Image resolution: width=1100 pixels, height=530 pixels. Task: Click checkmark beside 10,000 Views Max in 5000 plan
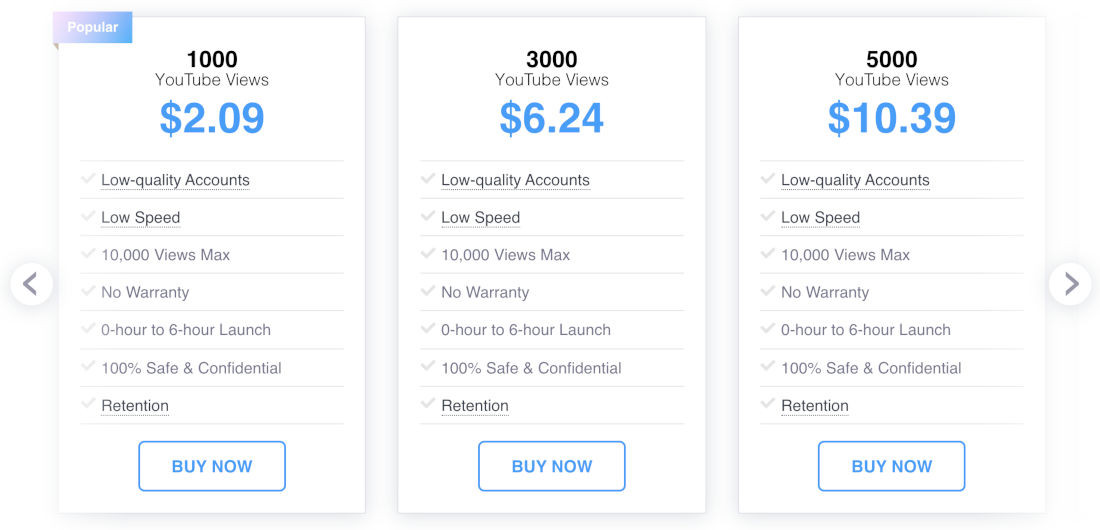[767, 253]
